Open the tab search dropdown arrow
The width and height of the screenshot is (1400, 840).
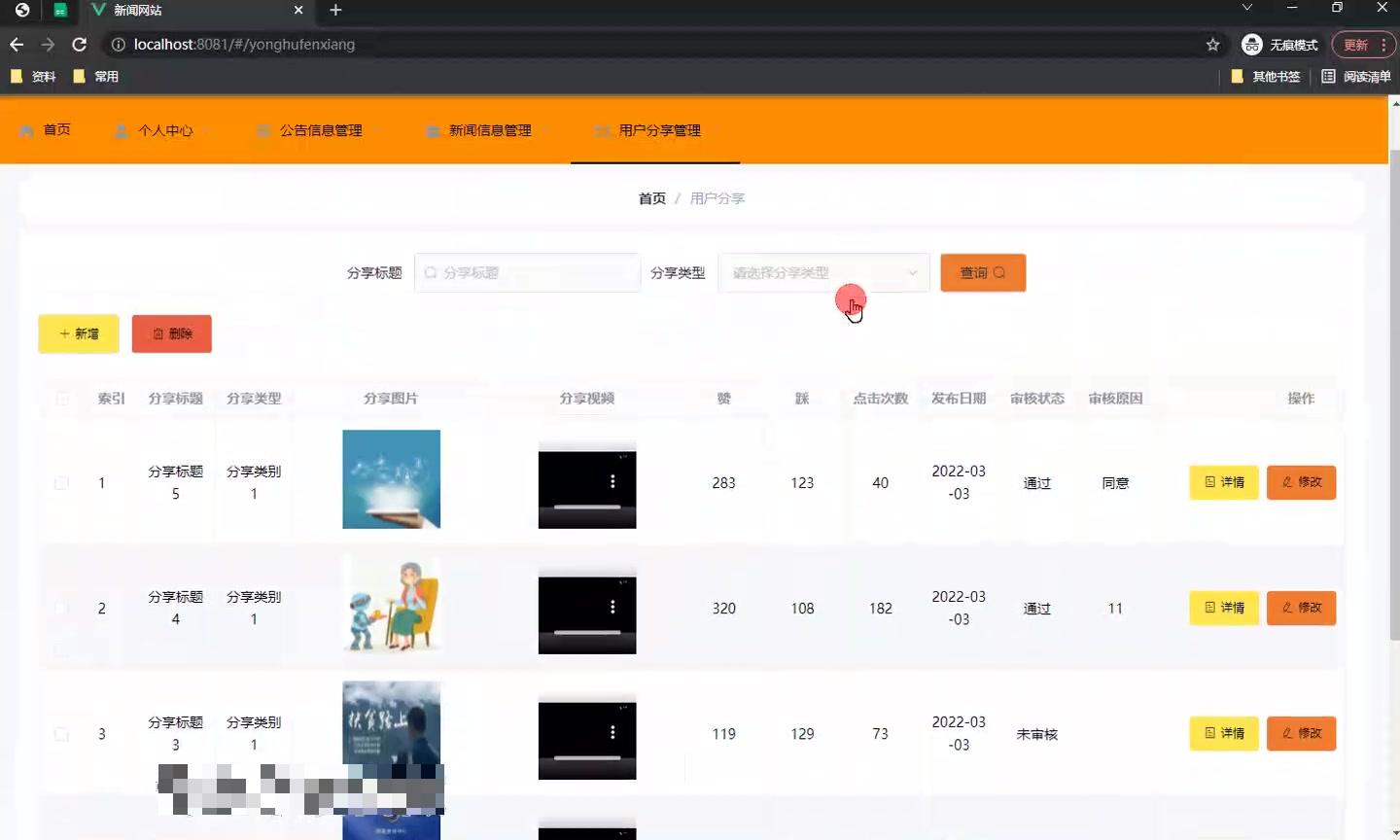1246,8
